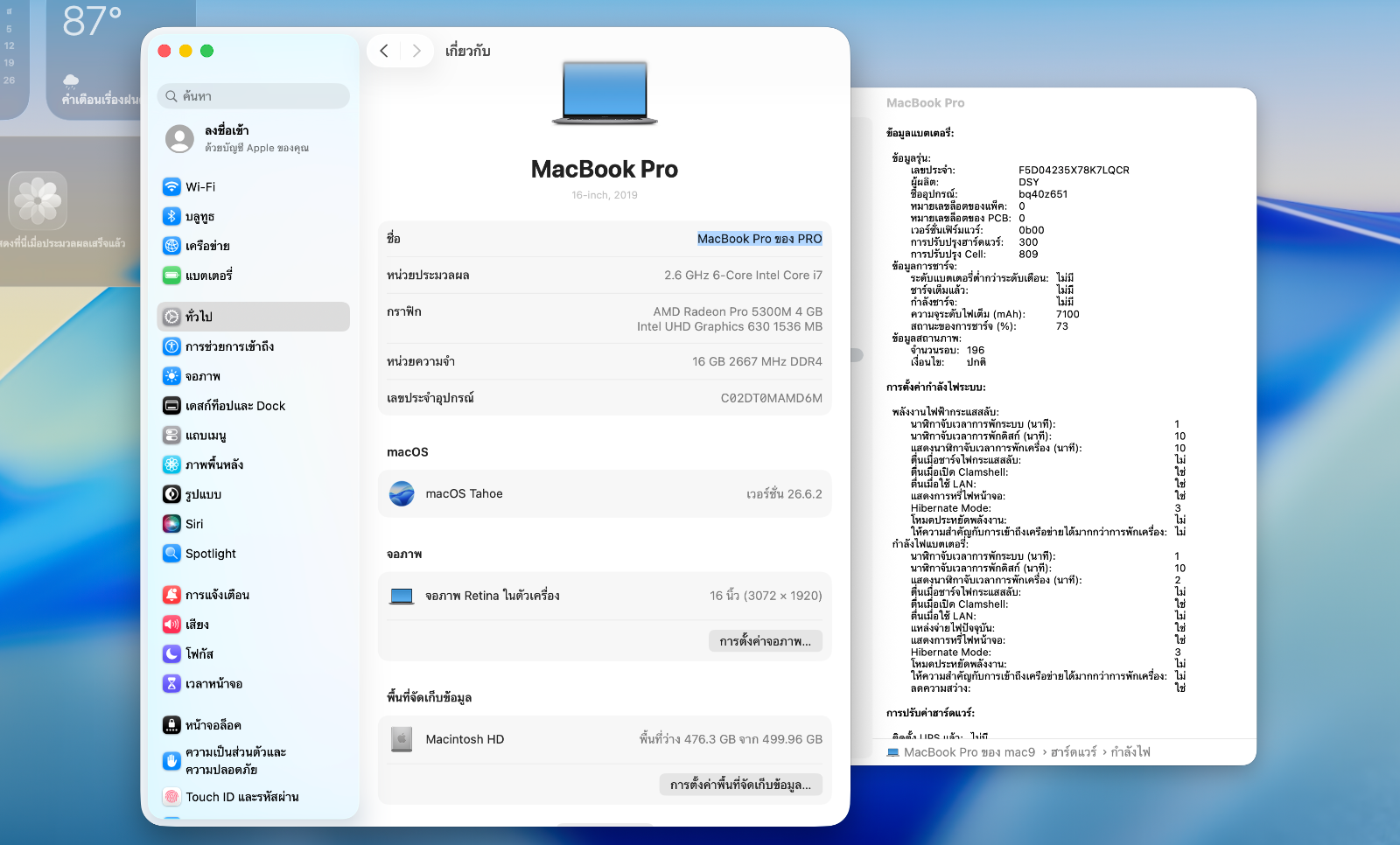Open ความเป็นส่วนตัวและความปลอดภัย privacy icon
This screenshot has width=1400, height=845.
click(x=171, y=761)
